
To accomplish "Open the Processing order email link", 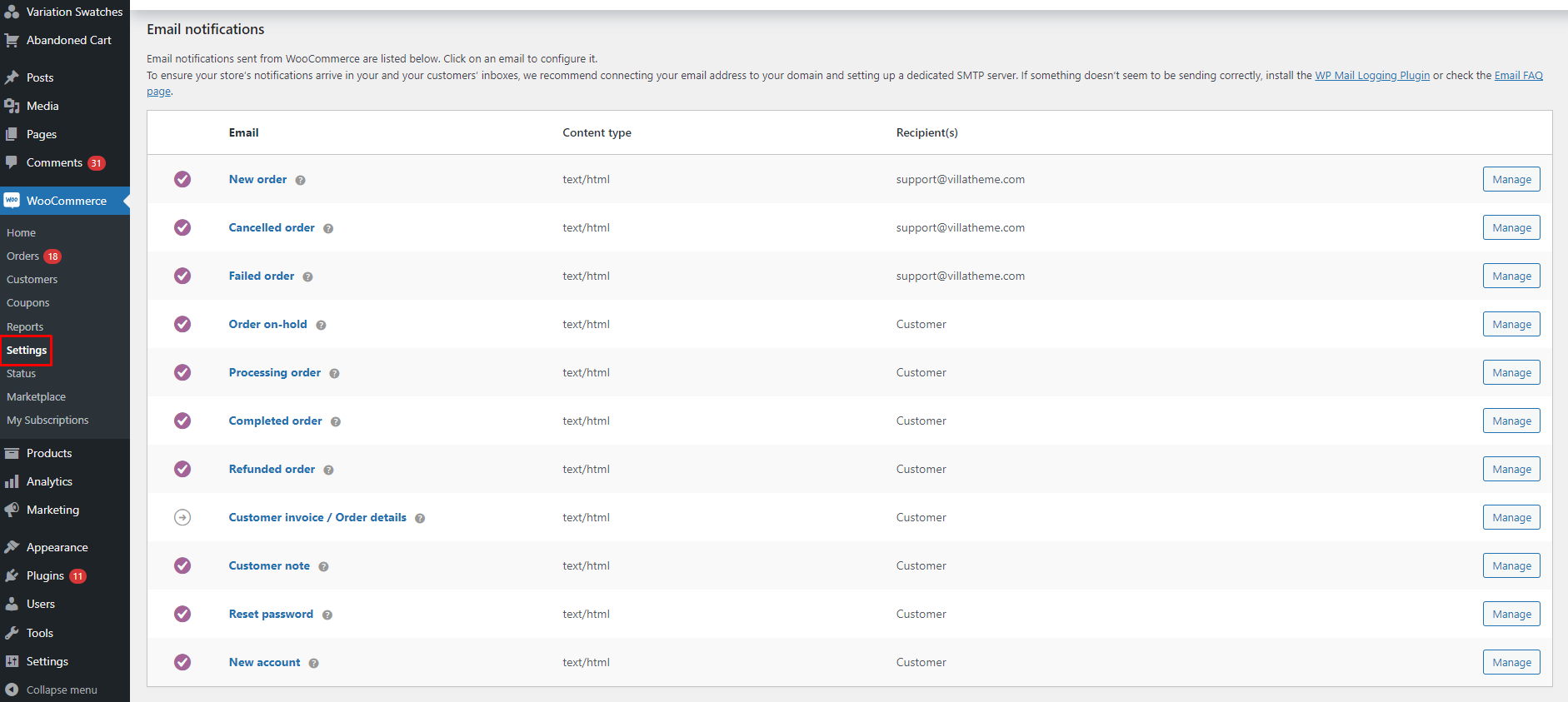I will tap(275, 372).
